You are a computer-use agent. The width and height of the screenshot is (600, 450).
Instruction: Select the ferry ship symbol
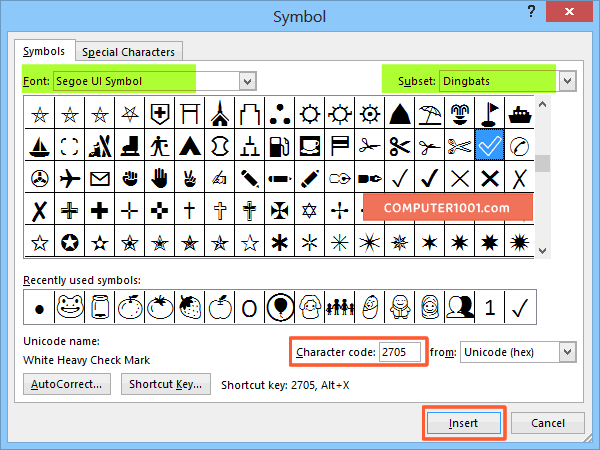pyautogui.click(x=519, y=114)
